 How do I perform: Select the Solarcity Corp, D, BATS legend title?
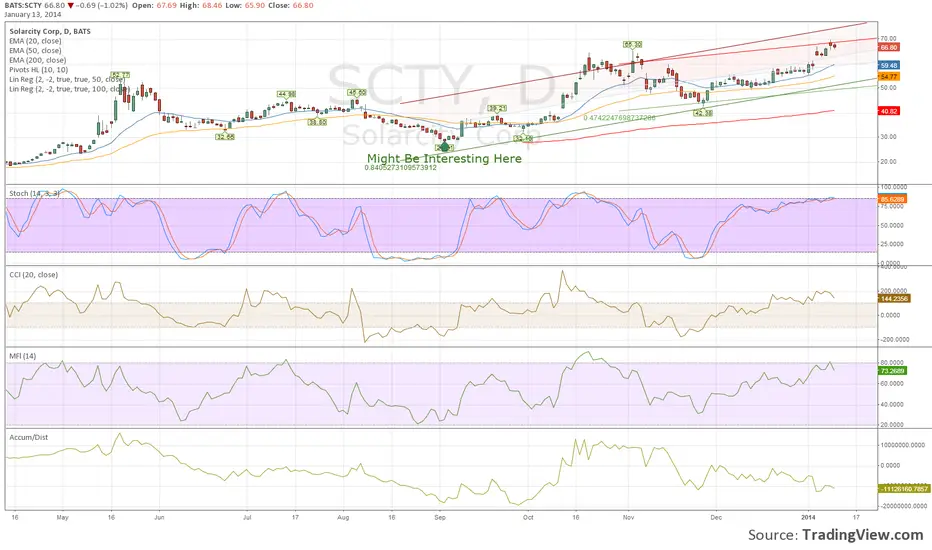[50, 32]
